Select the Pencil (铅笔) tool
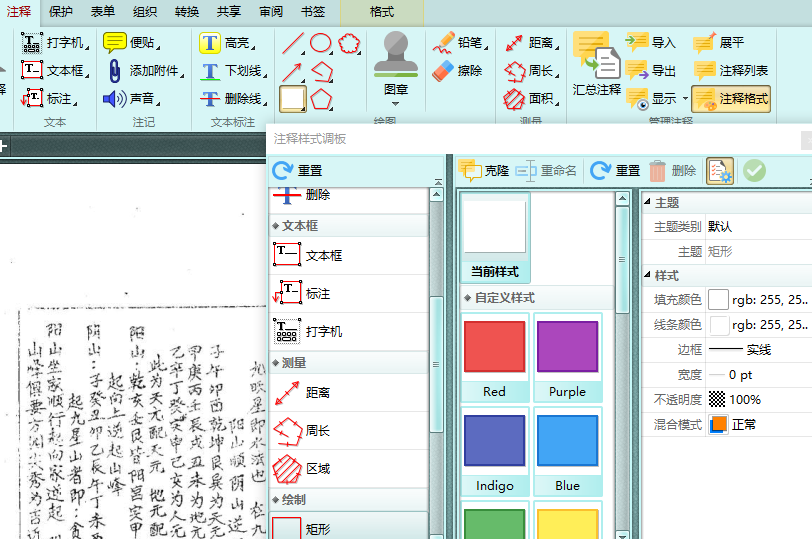The height and width of the screenshot is (539, 812). [x=460, y=42]
